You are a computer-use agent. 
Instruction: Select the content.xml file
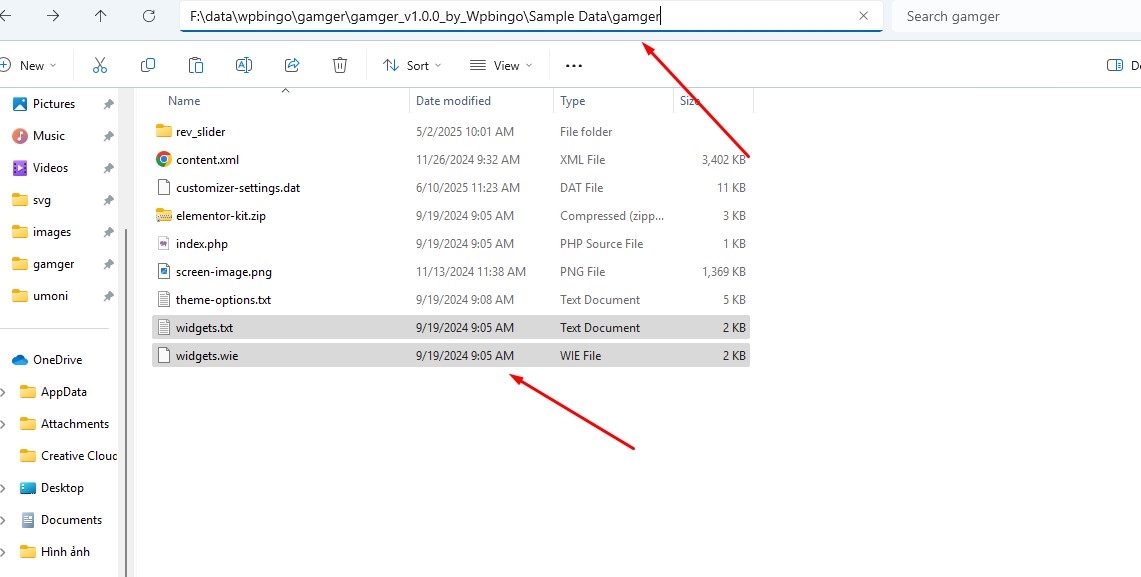click(x=207, y=160)
